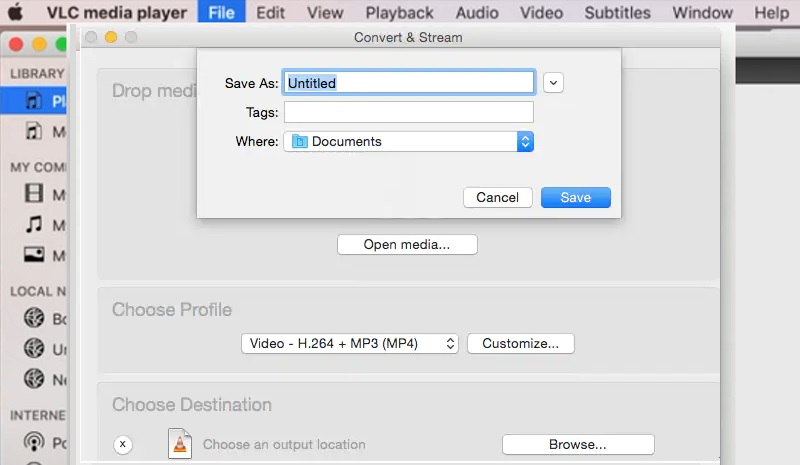Select the media library music-note sidebar icon

point(34,131)
